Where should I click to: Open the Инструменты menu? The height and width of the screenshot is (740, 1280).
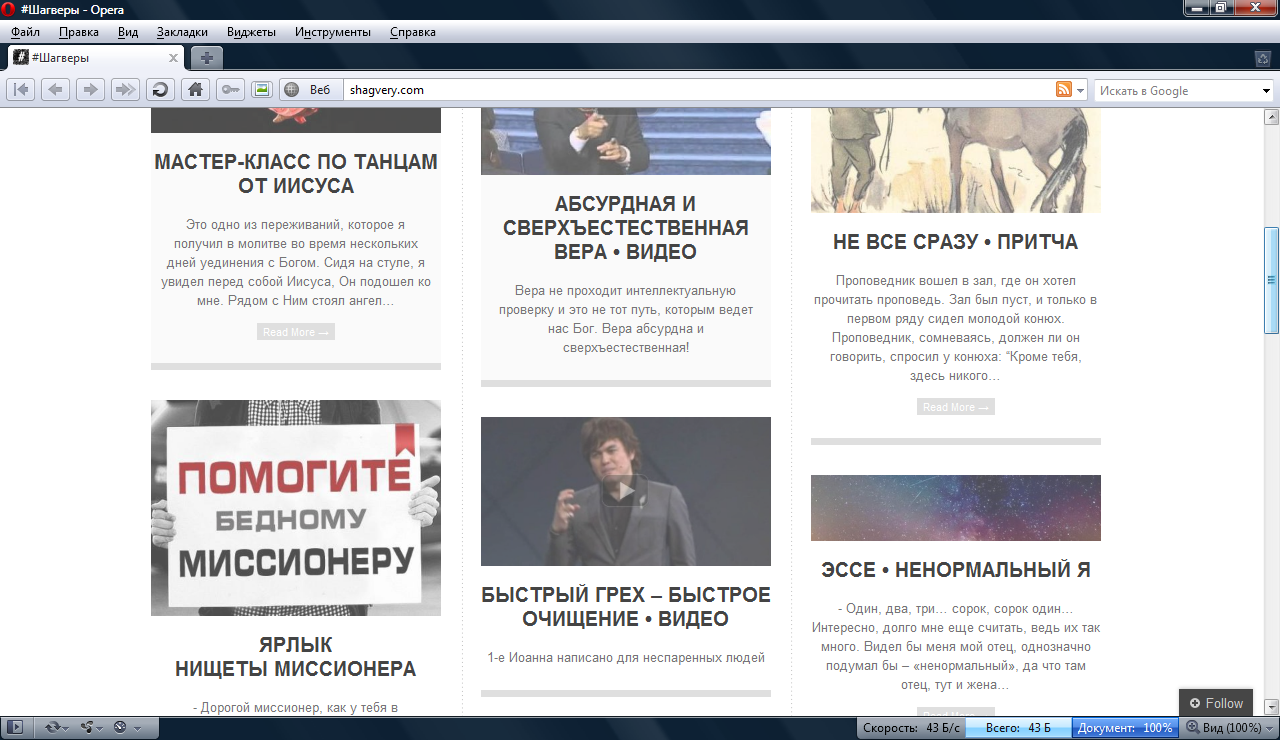click(x=332, y=32)
